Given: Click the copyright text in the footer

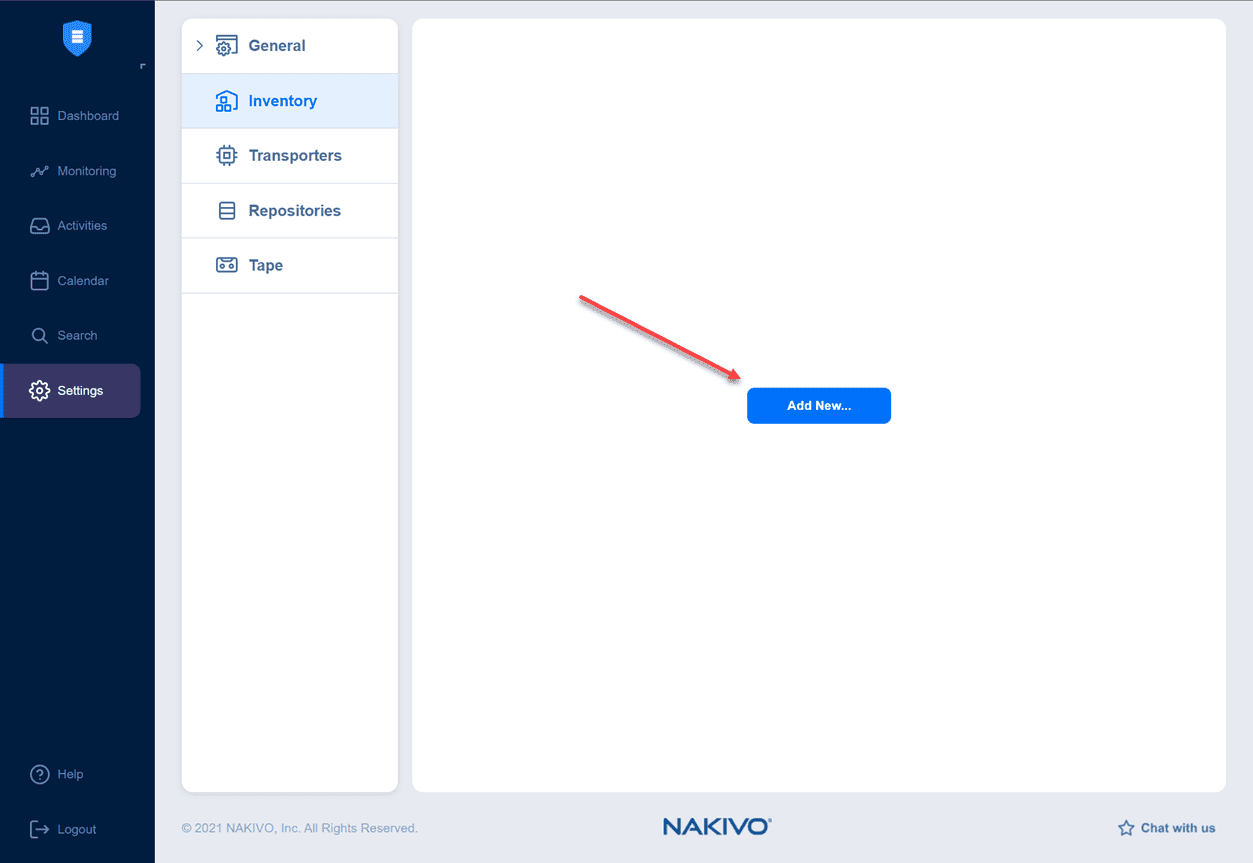Looking at the screenshot, I should pos(300,828).
